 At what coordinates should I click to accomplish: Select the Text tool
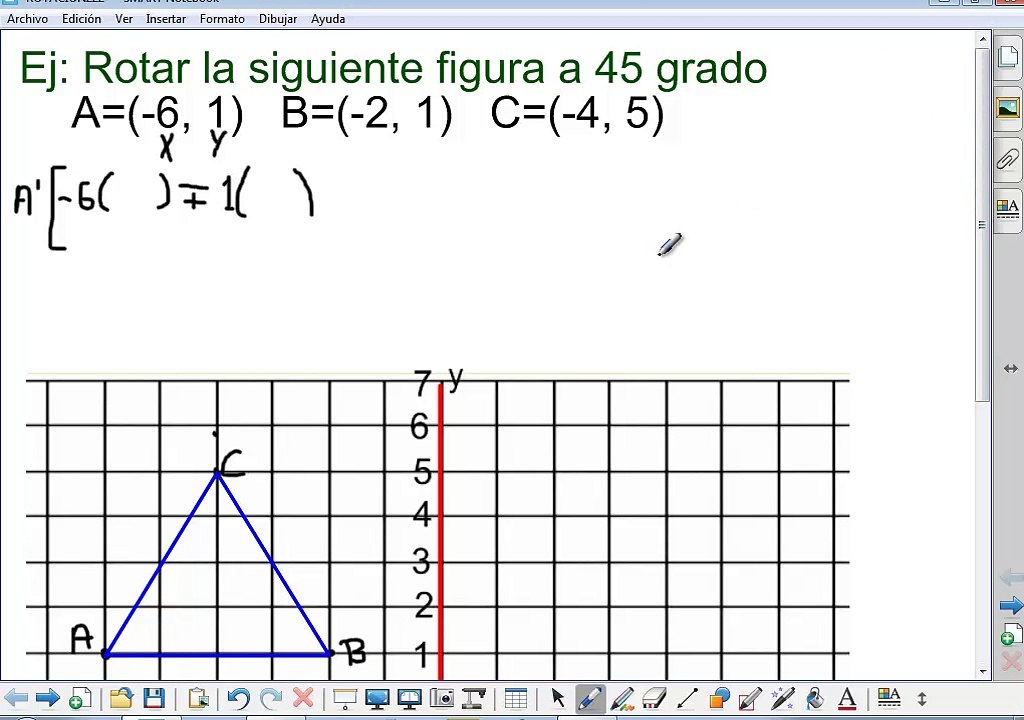click(847, 698)
